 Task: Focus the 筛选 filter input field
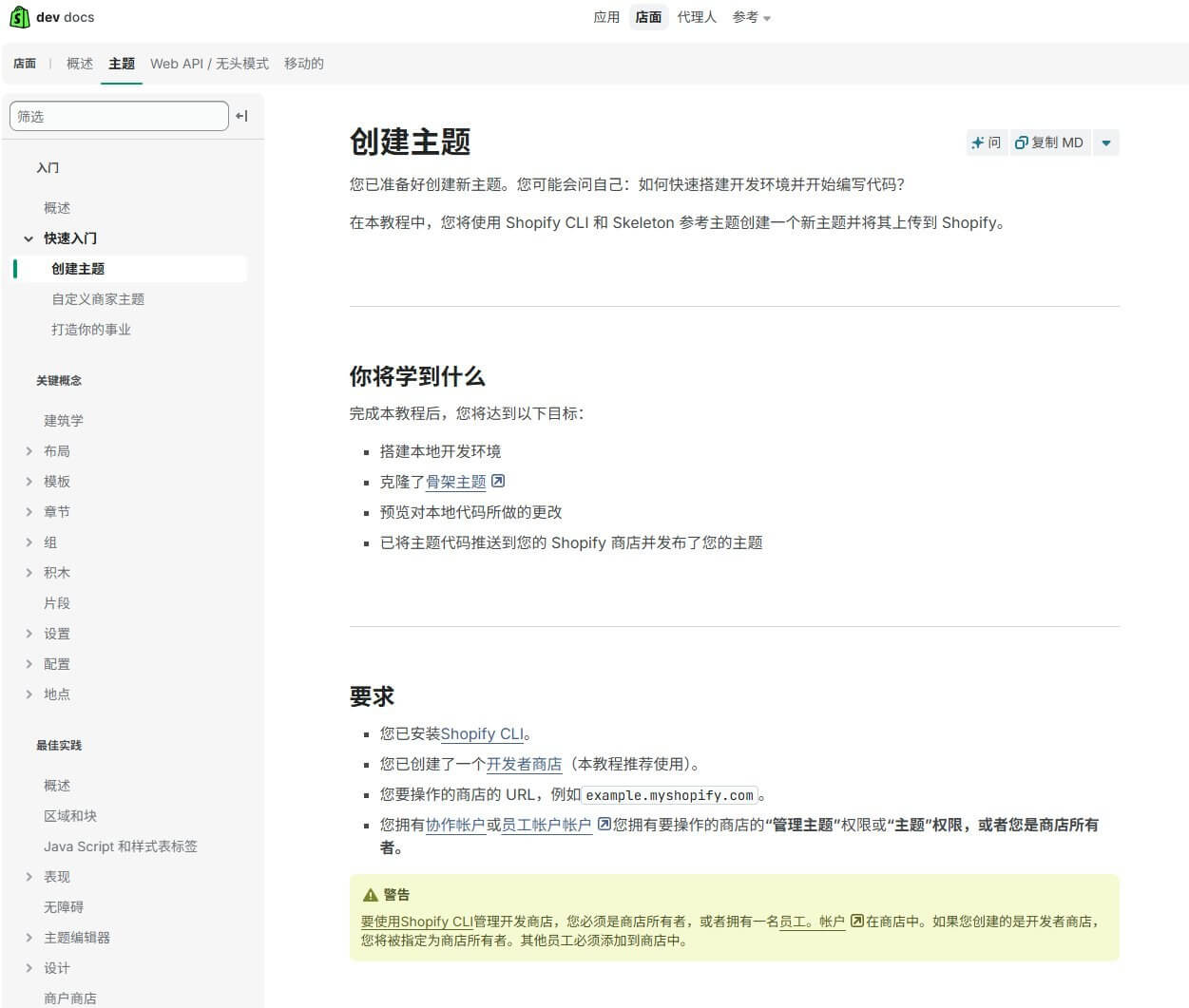[119, 116]
